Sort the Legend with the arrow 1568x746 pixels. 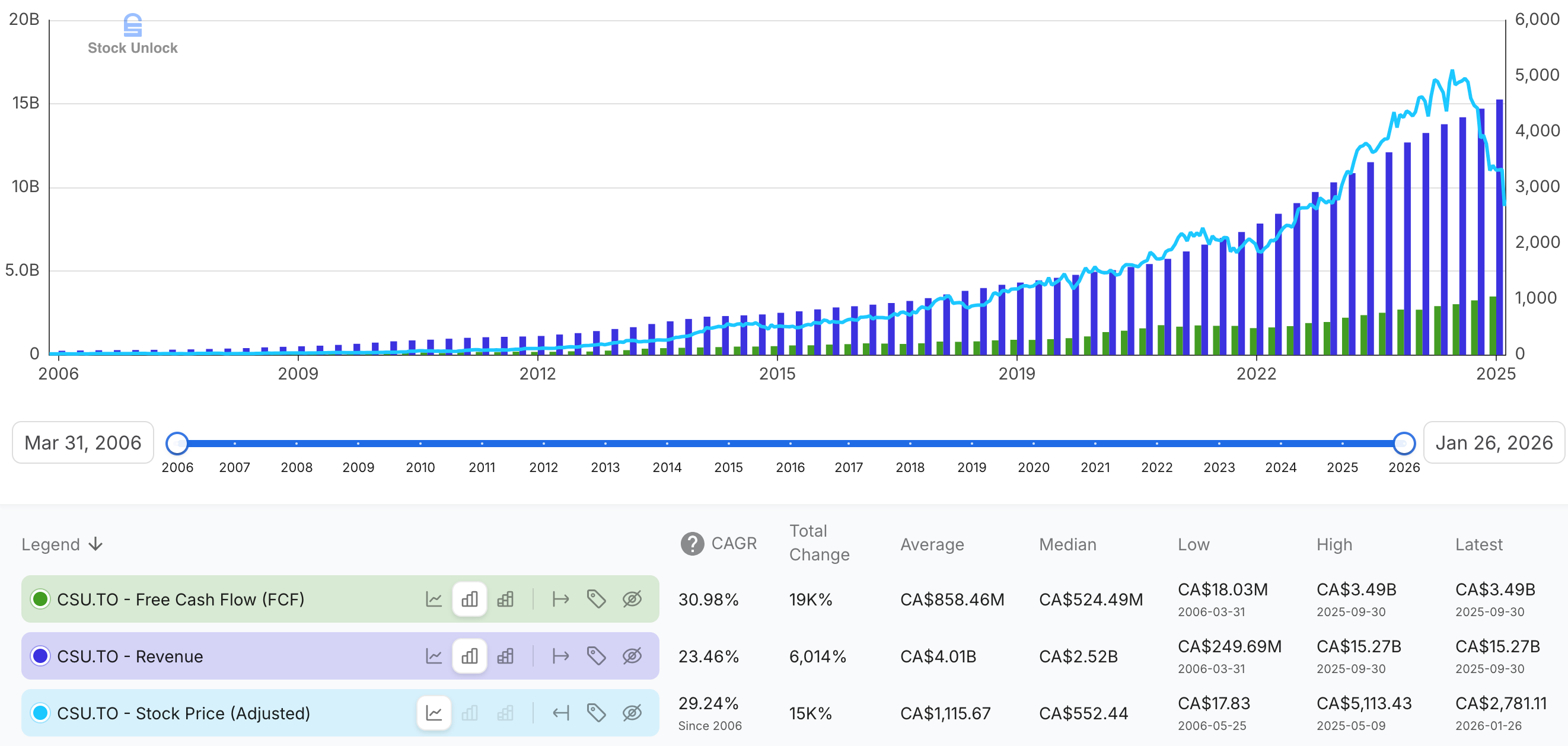[x=95, y=544]
